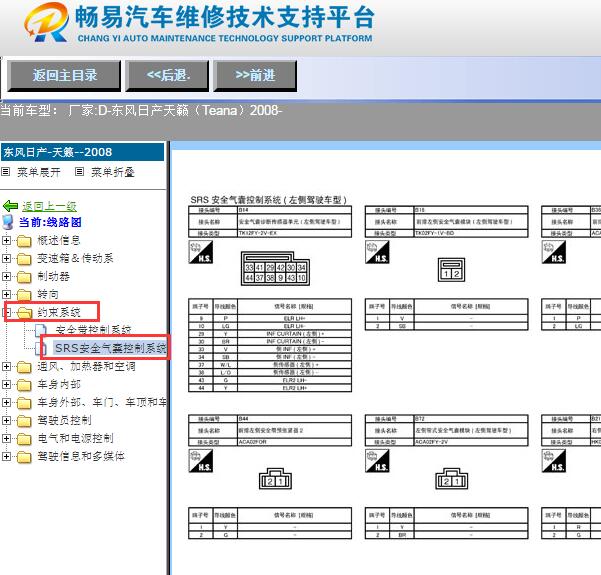Image resolution: width=601 pixels, height=575 pixels.
Task: Expand the 通风、加热器和空调 node
Action: 6,366
